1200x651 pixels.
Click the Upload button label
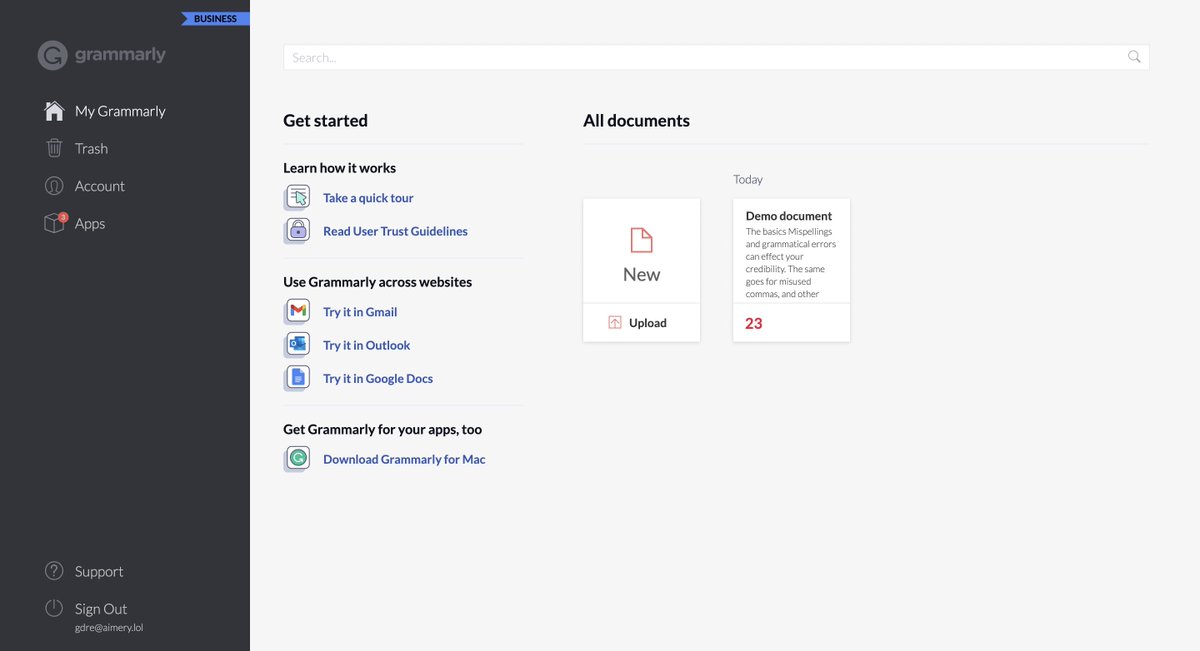pyautogui.click(x=648, y=323)
